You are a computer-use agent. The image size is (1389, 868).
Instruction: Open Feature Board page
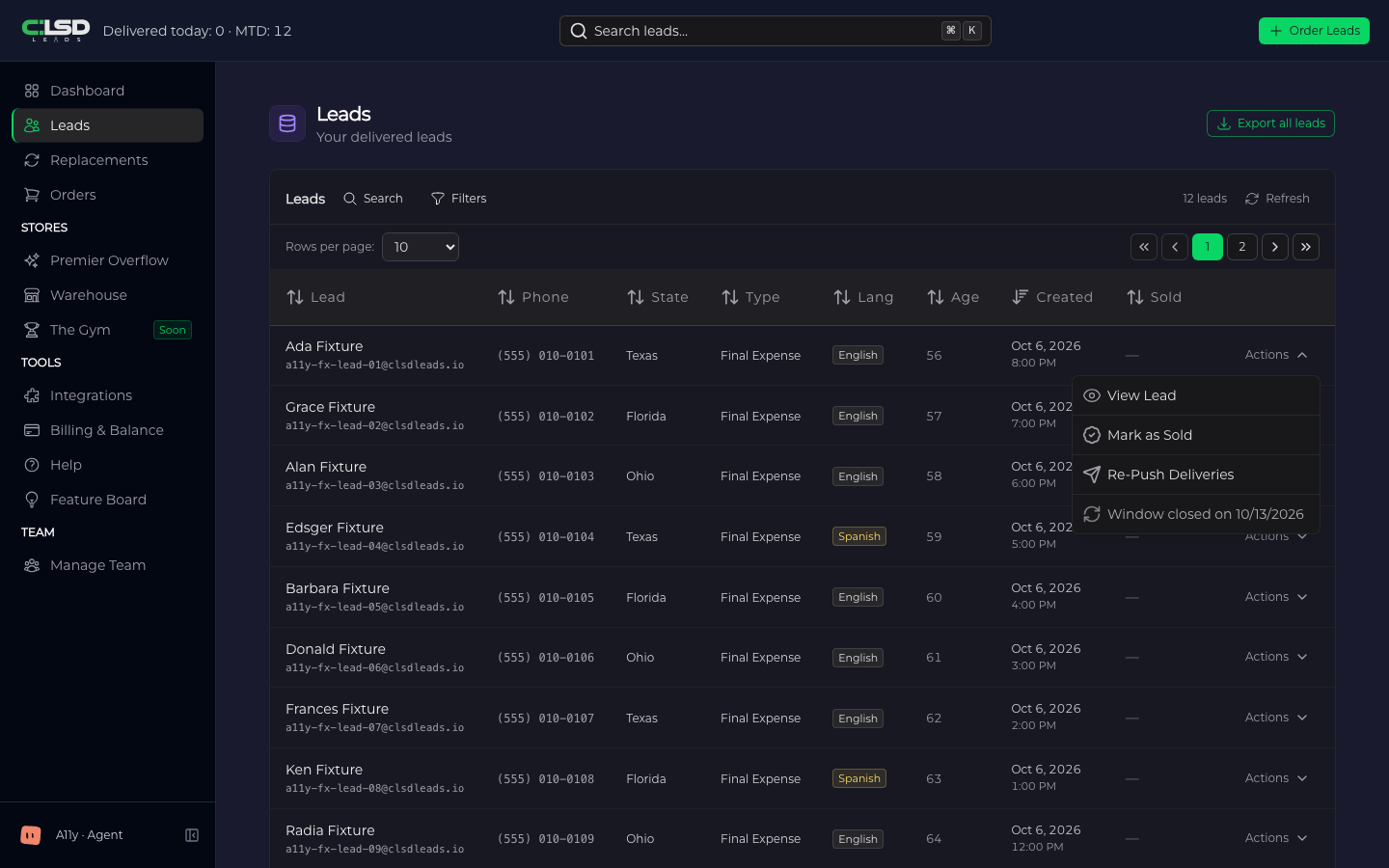(107, 500)
